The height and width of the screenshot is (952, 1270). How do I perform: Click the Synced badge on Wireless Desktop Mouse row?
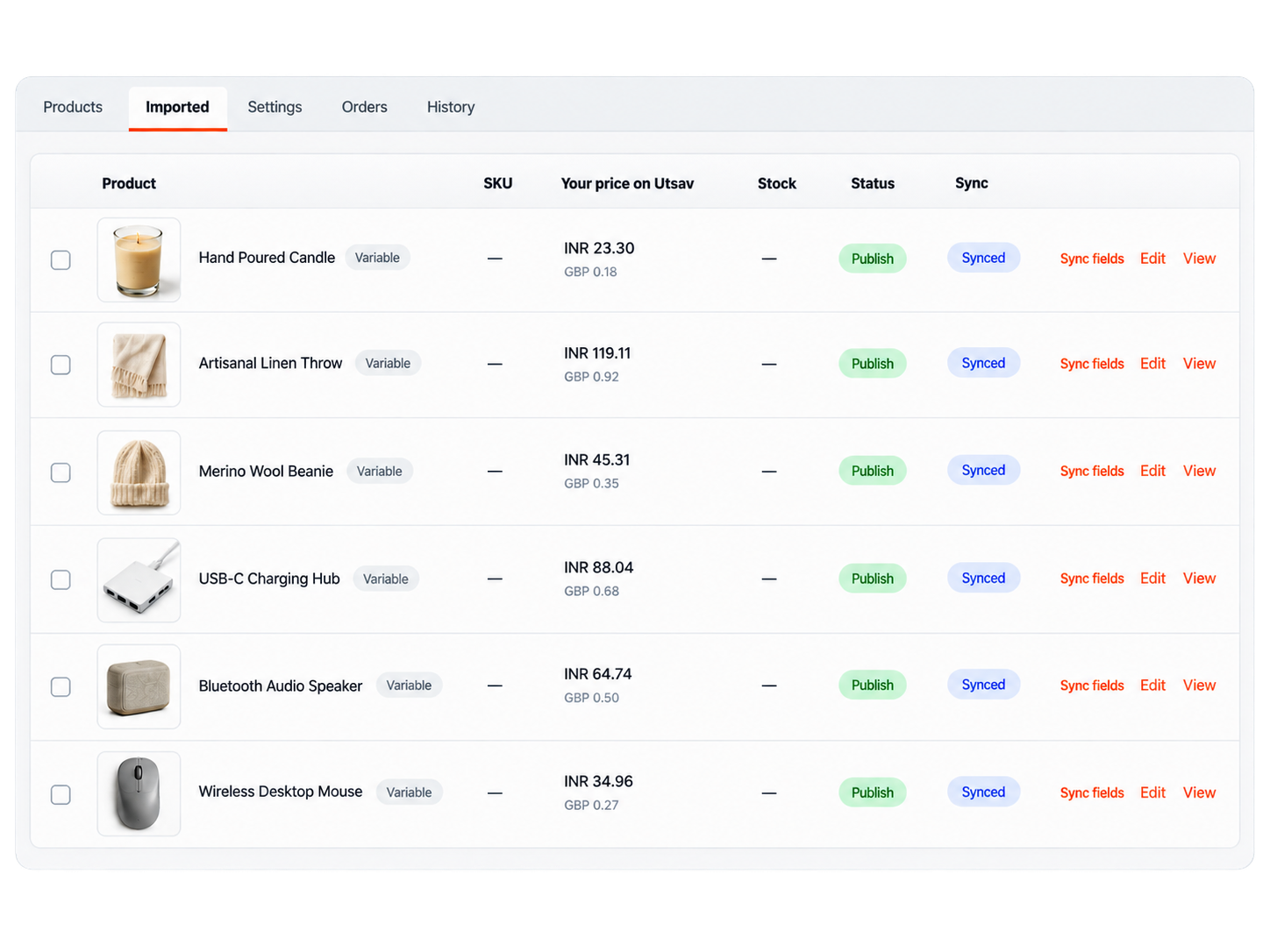983,792
